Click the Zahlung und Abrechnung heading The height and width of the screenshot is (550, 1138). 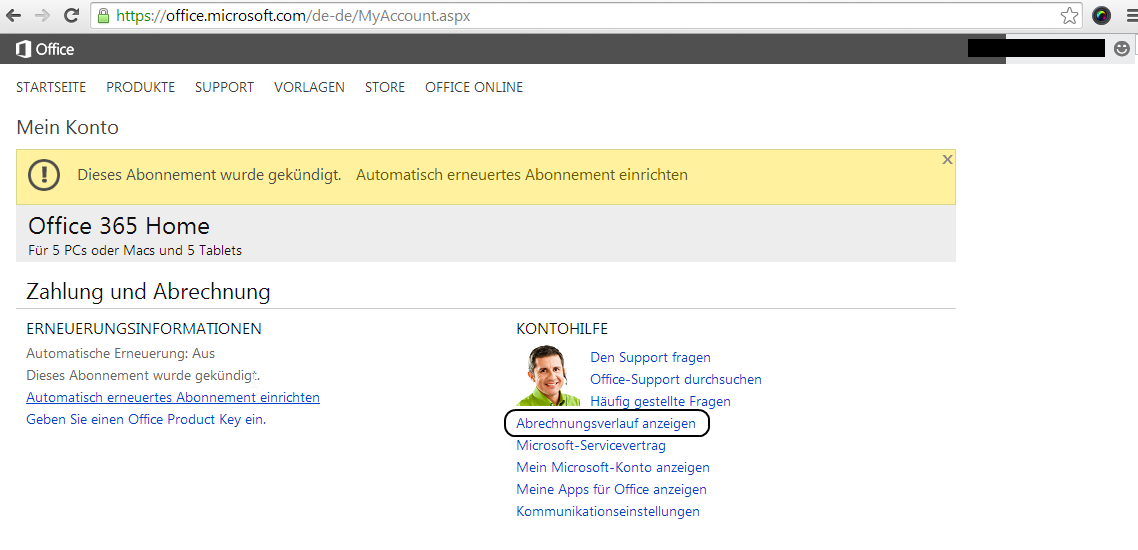click(148, 292)
